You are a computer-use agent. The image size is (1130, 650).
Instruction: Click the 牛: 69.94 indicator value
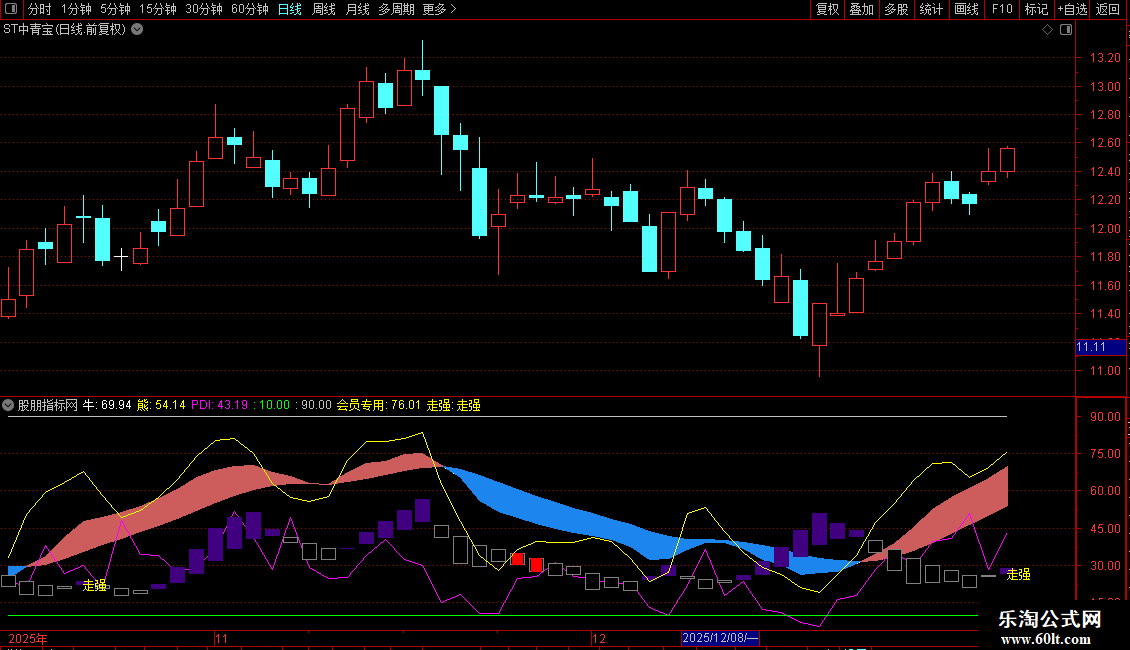pyautogui.click(x=107, y=405)
